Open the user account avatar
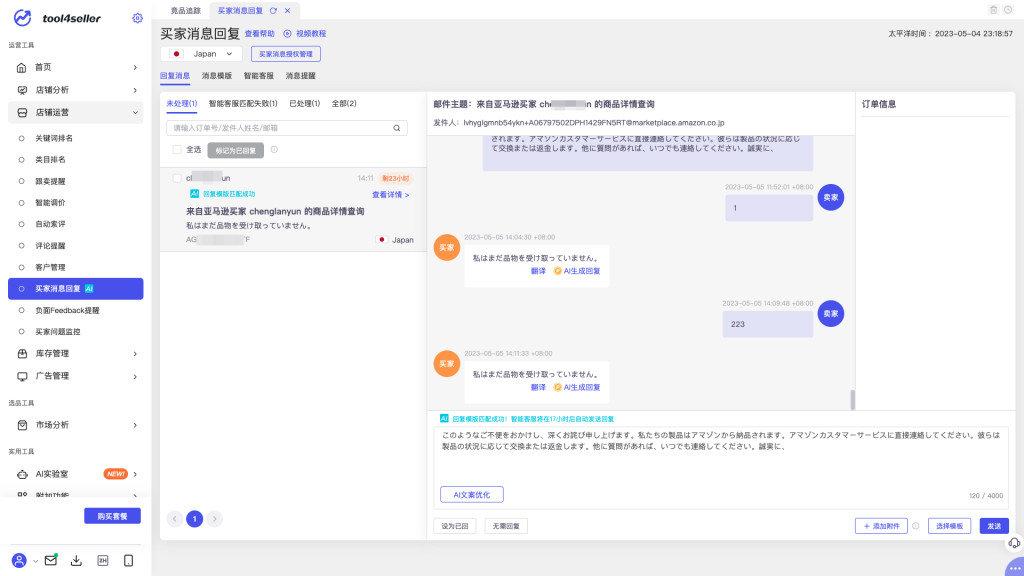 pyautogui.click(x=19, y=560)
